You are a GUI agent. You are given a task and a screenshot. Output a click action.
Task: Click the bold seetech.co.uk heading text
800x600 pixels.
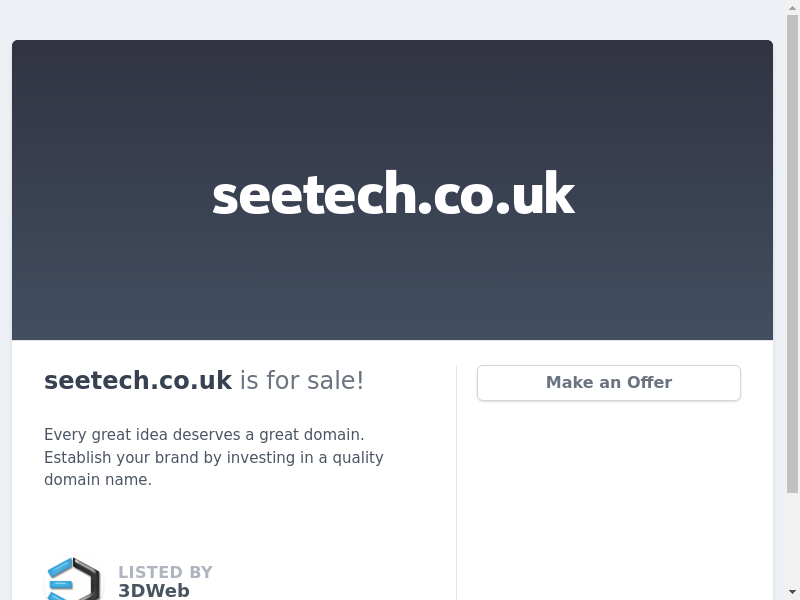(138, 381)
